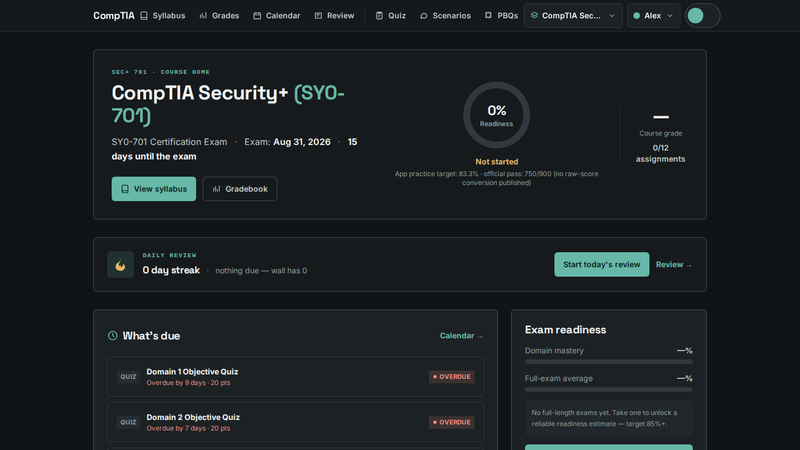800x450 pixels.
Task: Toggle the theme switch in navbar
Action: pyautogui.click(x=703, y=16)
